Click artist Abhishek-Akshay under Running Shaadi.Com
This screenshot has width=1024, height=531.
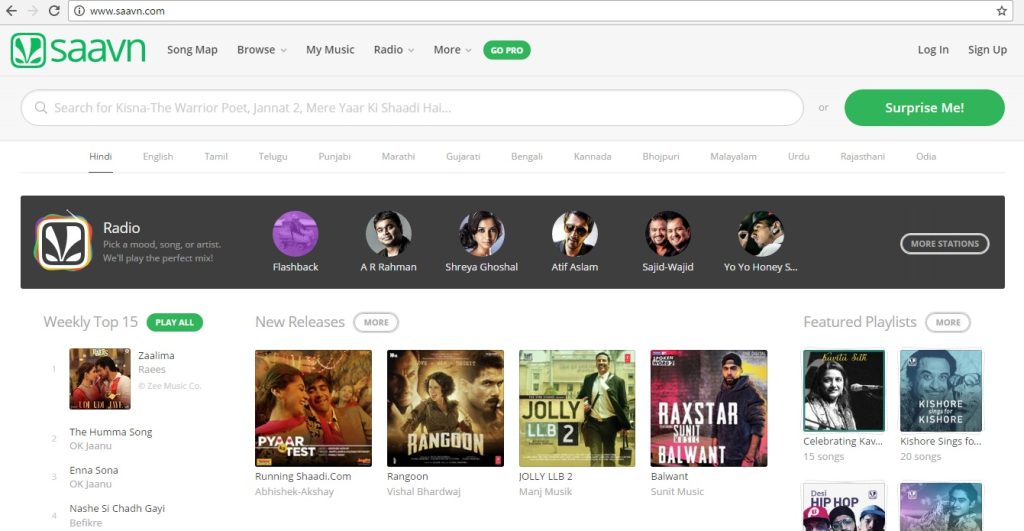click(294, 492)
